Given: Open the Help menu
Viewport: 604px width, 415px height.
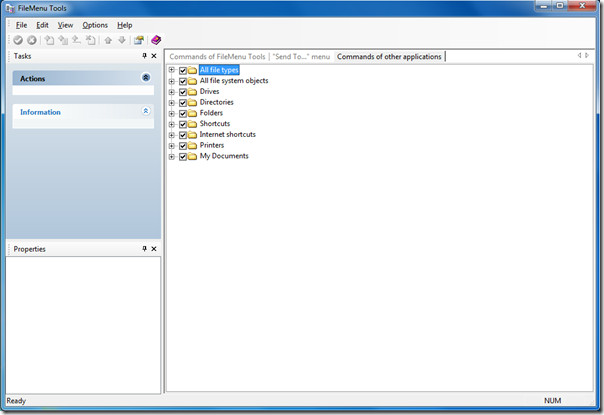Looking at the screenshot, I should 125,25.
